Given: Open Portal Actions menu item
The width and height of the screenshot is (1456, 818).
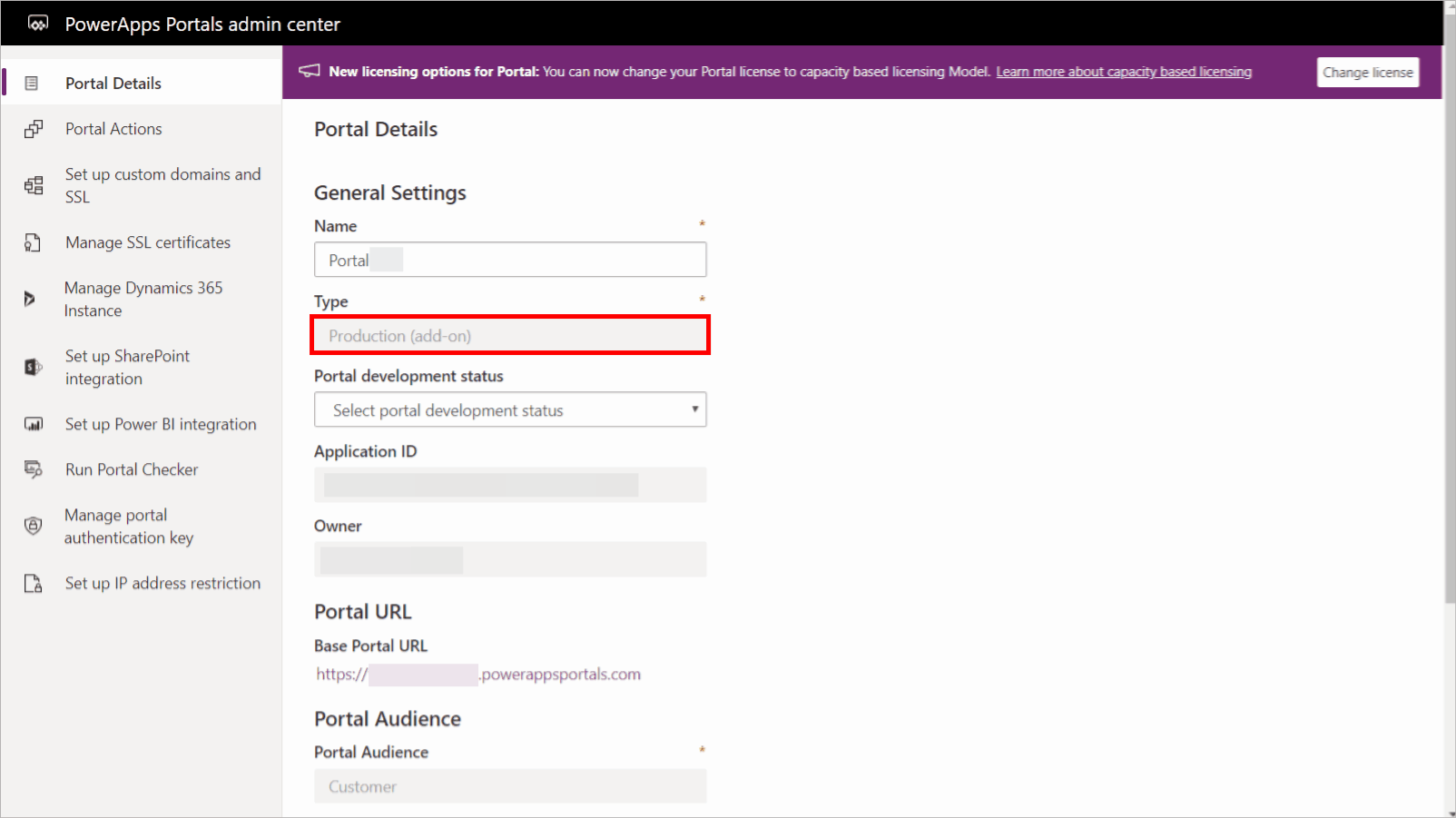Looking at the screenshot, I should (x=113, y=129).
